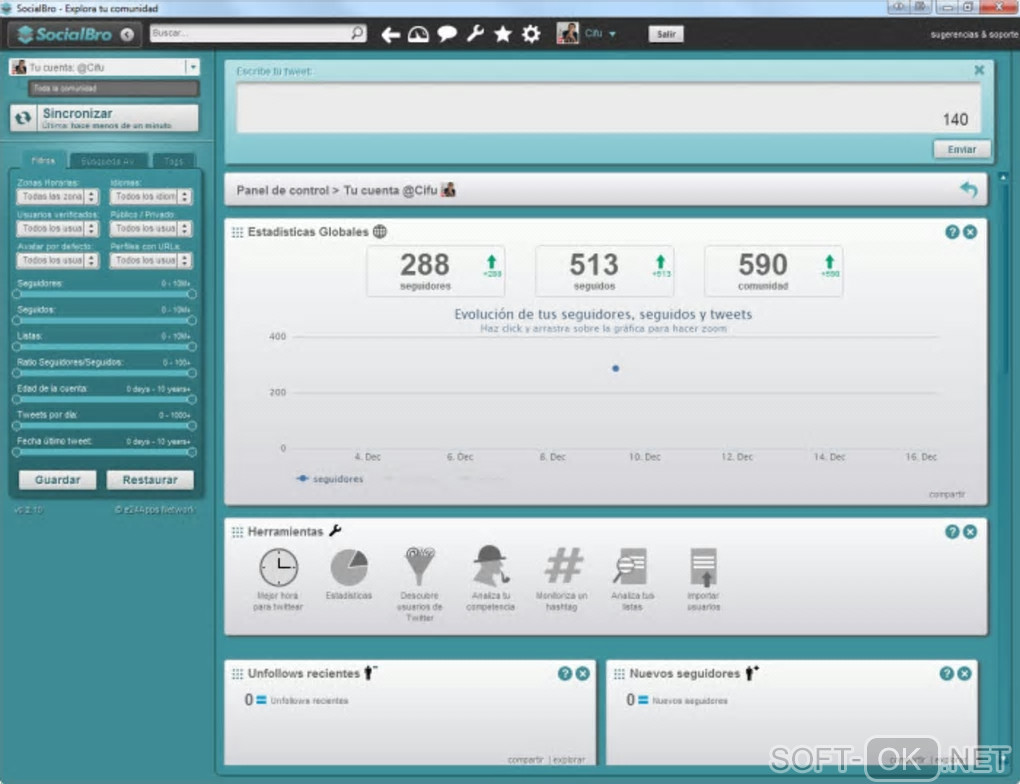Open Avatar por defecto dropdown
This screenshot has width=1020, height=784.
click(x=58, y=260)
